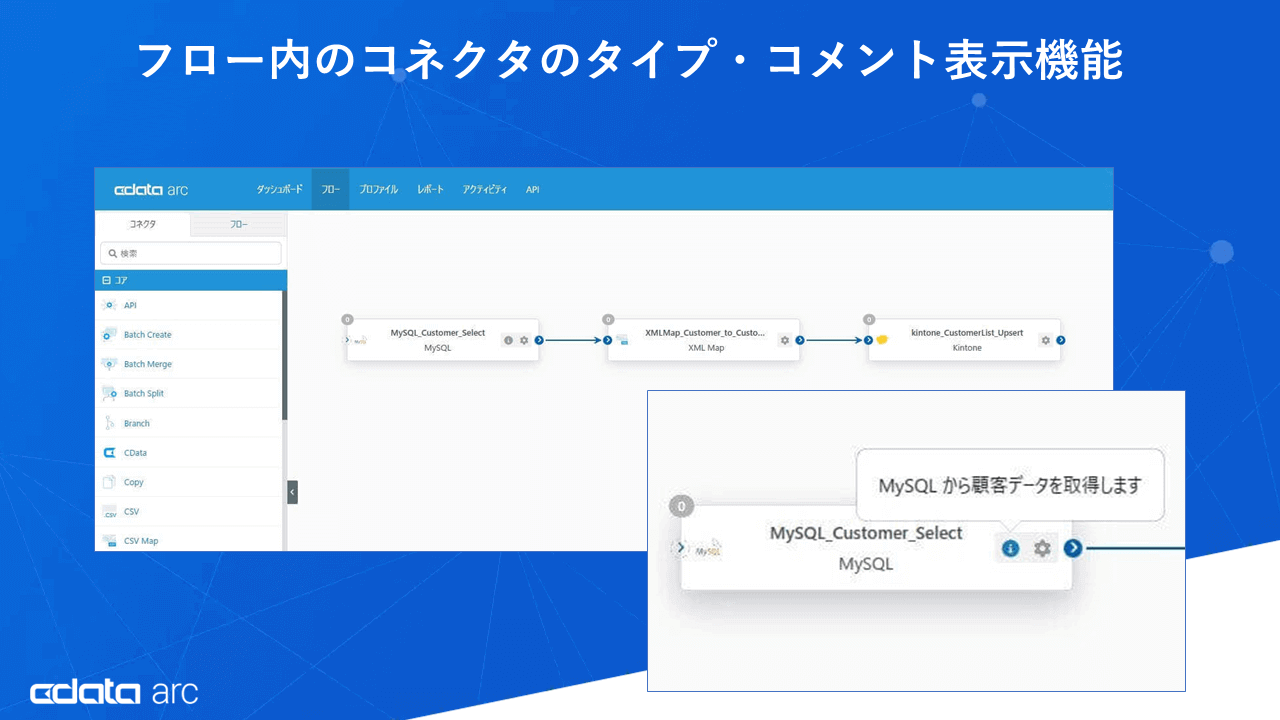The width and height of the screenshot is (1280, 720).
Task: Open settings gear on XMLMap_Customer_to_Custo connector
Action: point(787,340)
